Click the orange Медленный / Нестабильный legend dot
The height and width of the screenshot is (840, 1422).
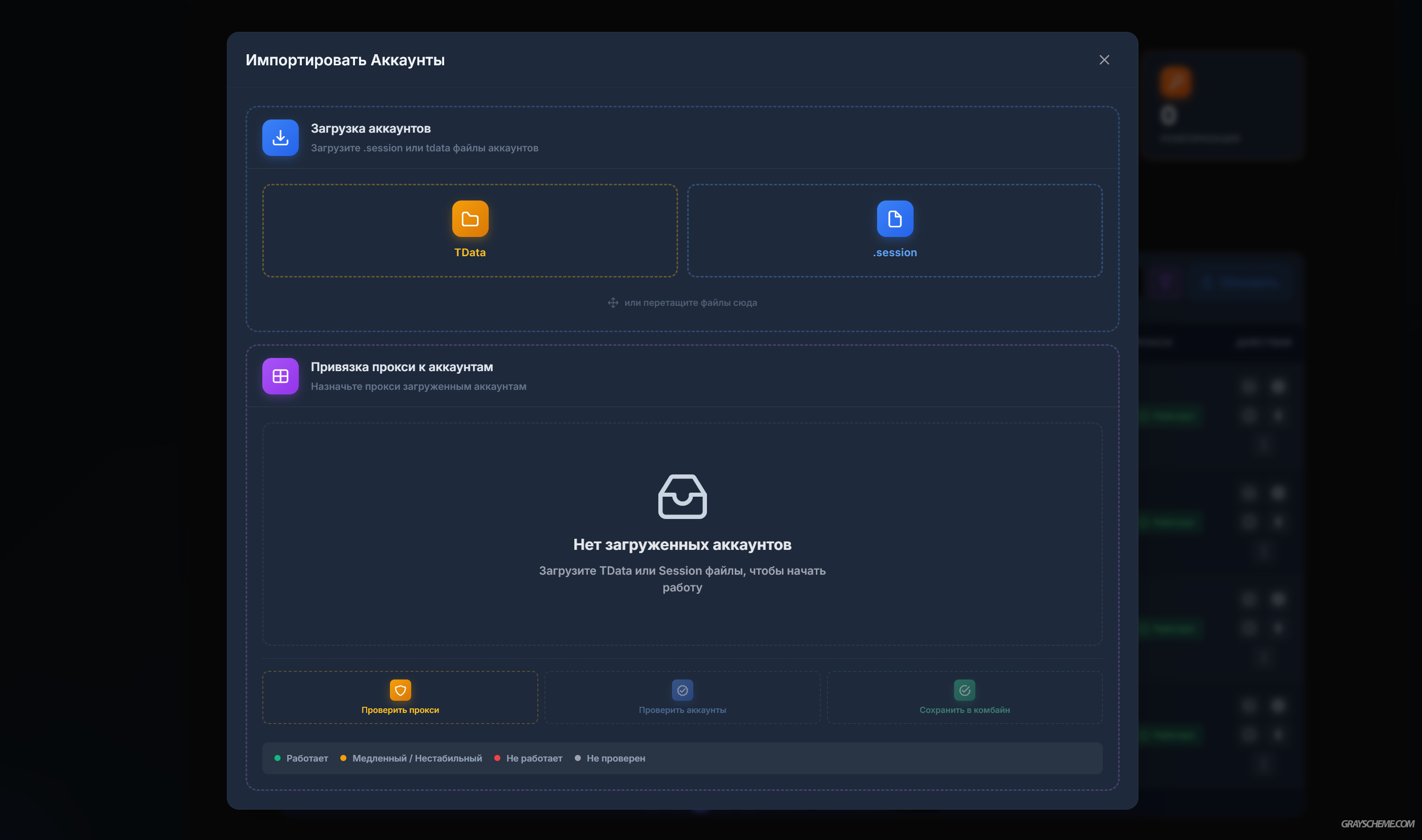click(x=343, y=758)
